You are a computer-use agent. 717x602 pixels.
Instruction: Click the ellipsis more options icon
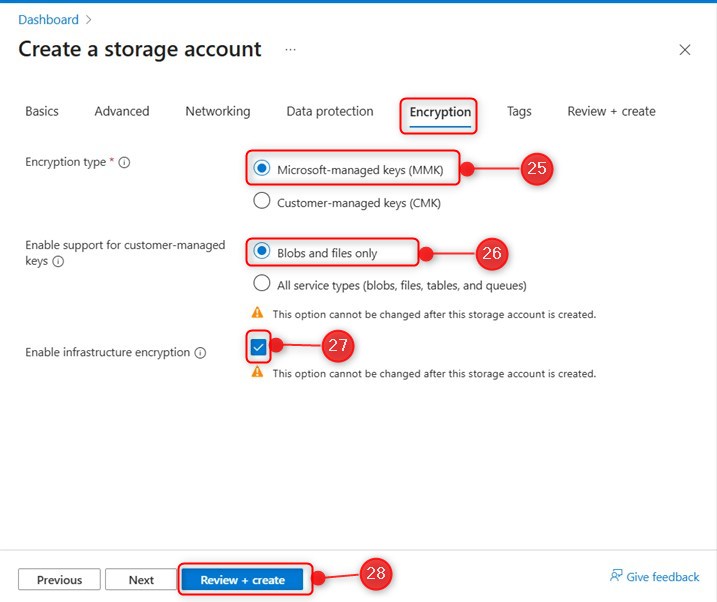pos(290,49)
